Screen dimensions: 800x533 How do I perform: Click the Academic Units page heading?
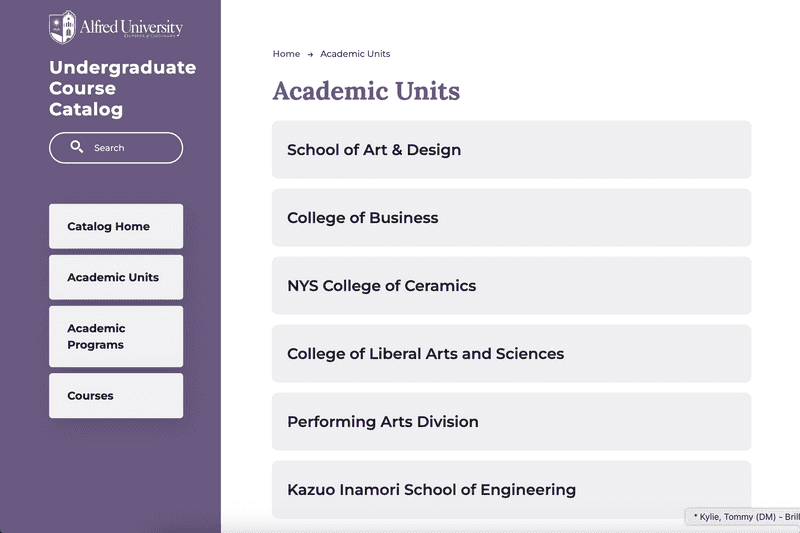coord(366,91)
